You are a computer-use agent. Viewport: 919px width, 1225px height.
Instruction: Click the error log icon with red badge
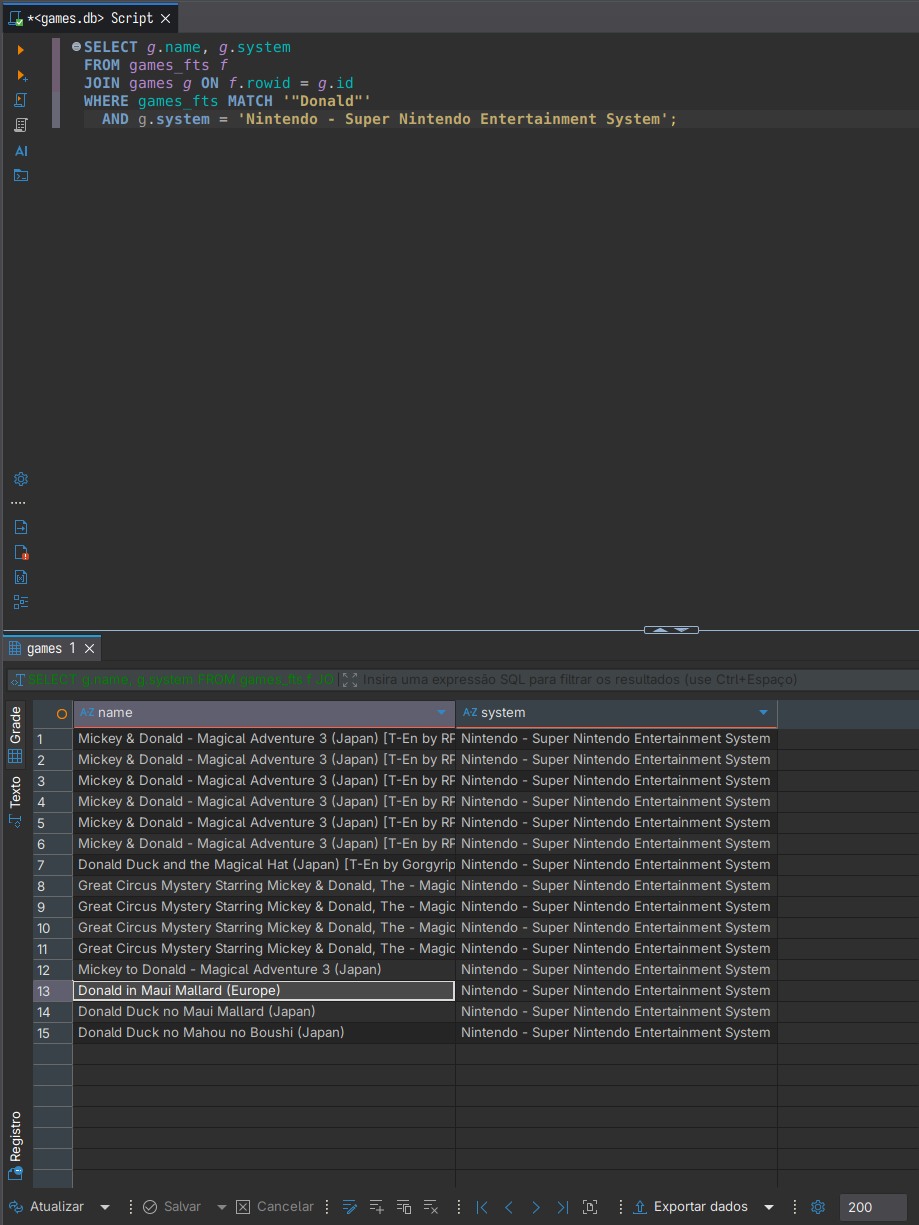point(21,552)
